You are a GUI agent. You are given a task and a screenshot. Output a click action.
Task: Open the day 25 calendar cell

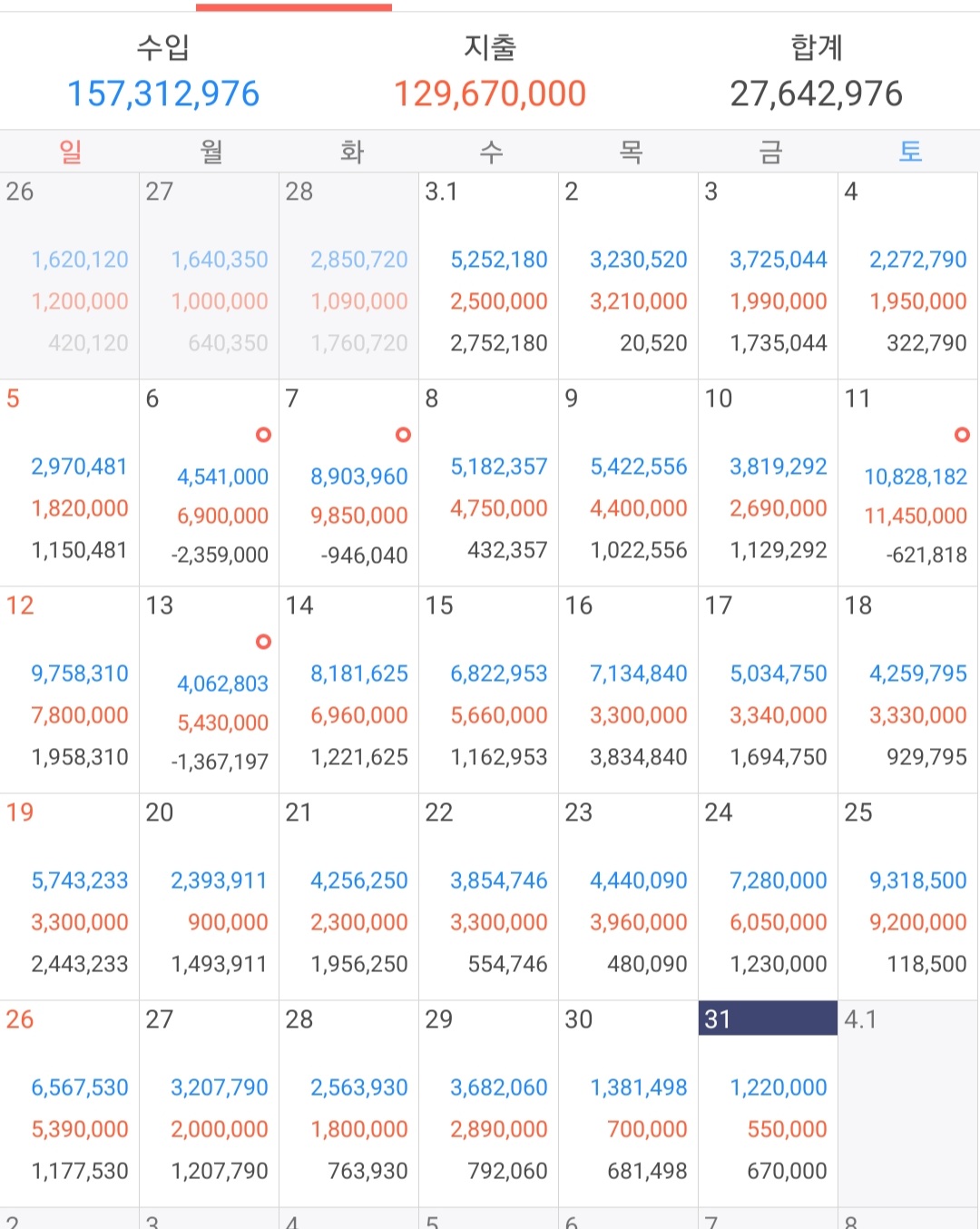(x=908, y=897)
